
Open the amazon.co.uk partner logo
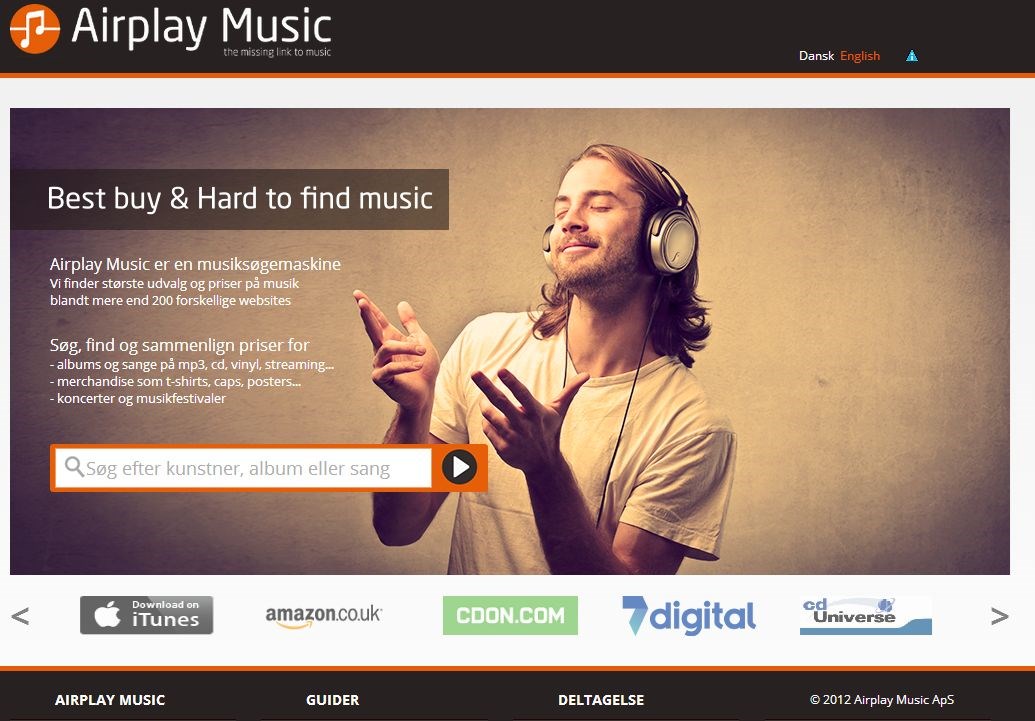323,615
